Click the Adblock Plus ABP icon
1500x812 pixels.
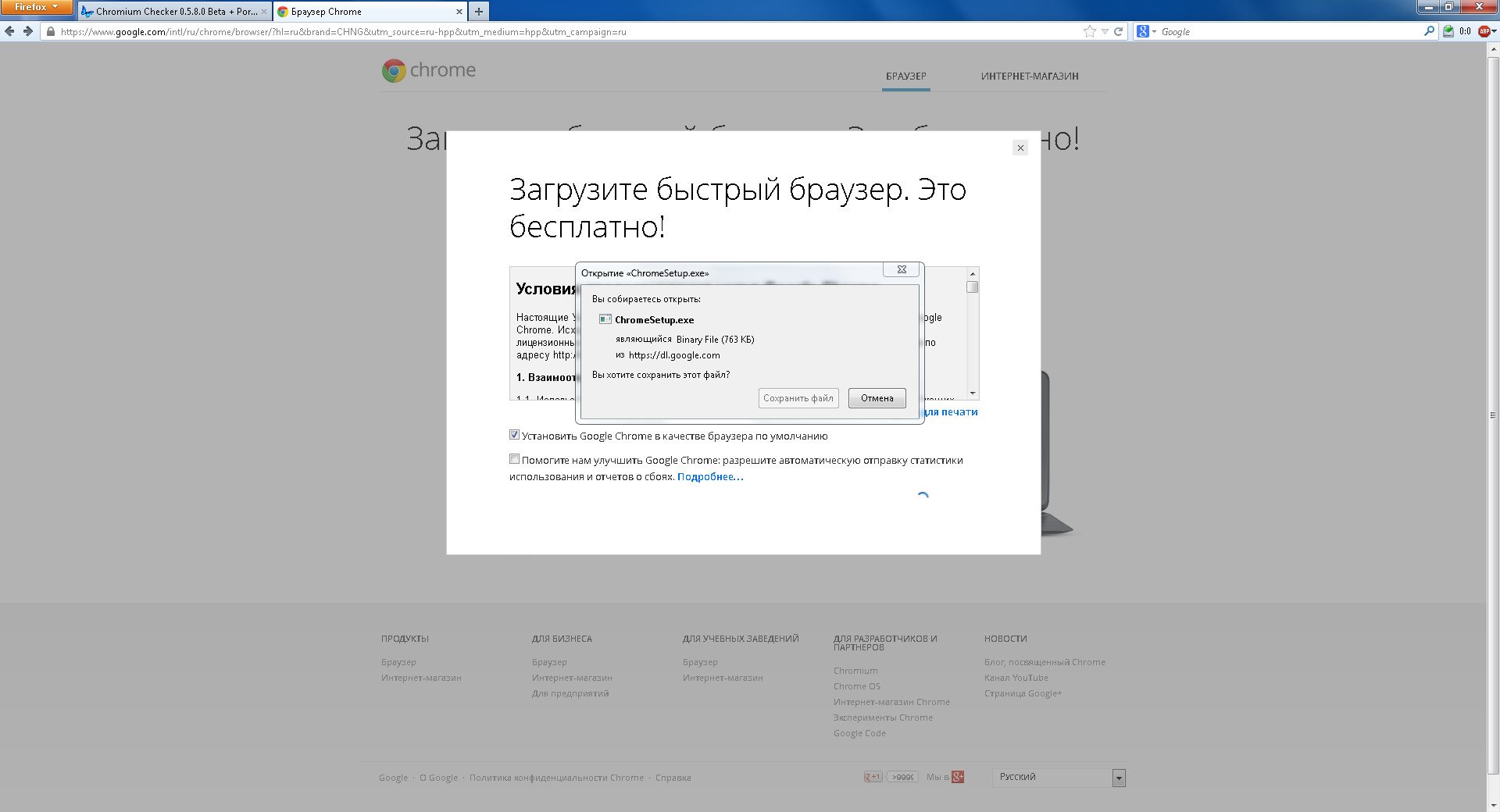coord(1484,31)
